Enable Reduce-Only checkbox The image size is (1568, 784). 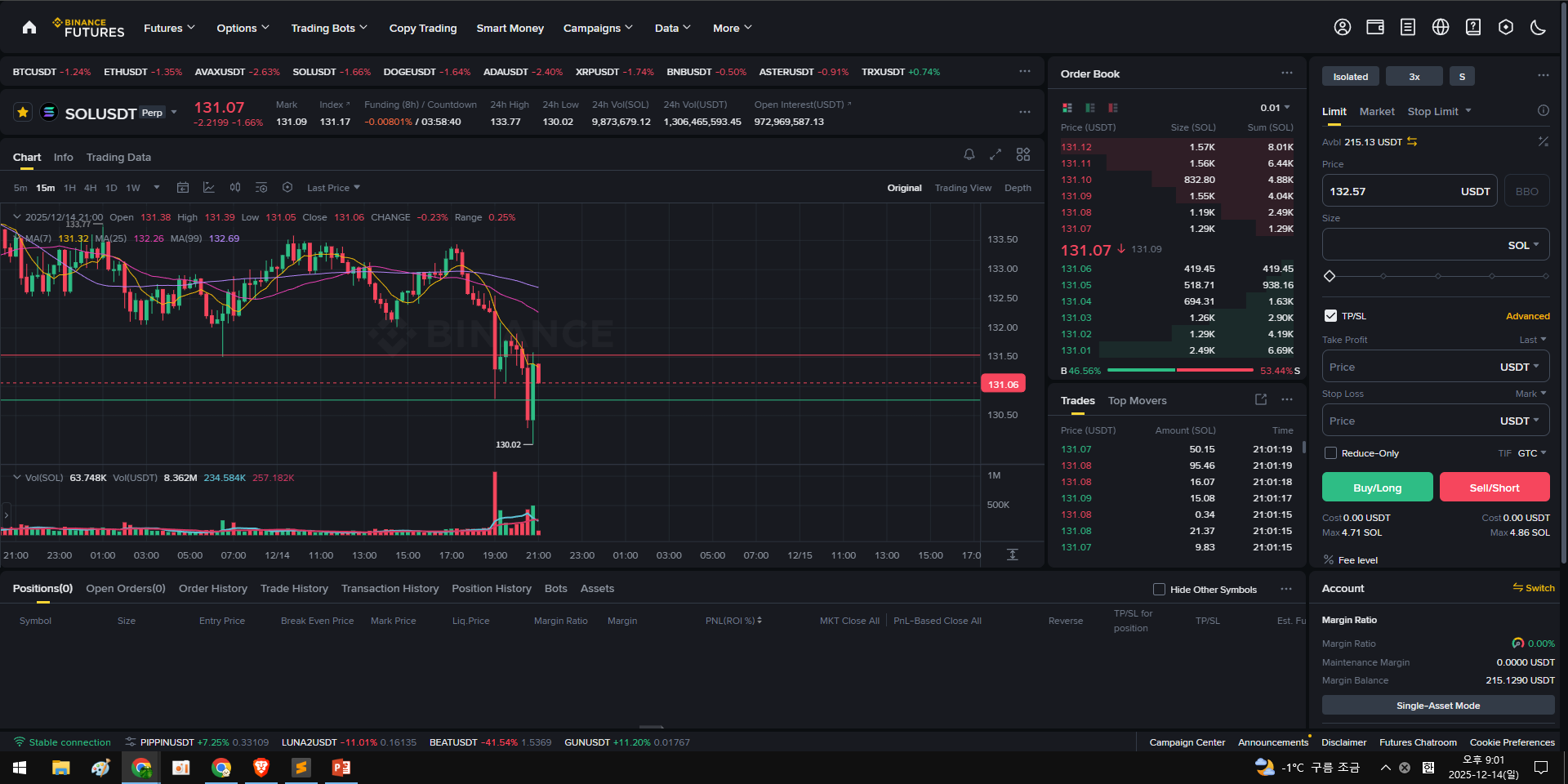1331,453
